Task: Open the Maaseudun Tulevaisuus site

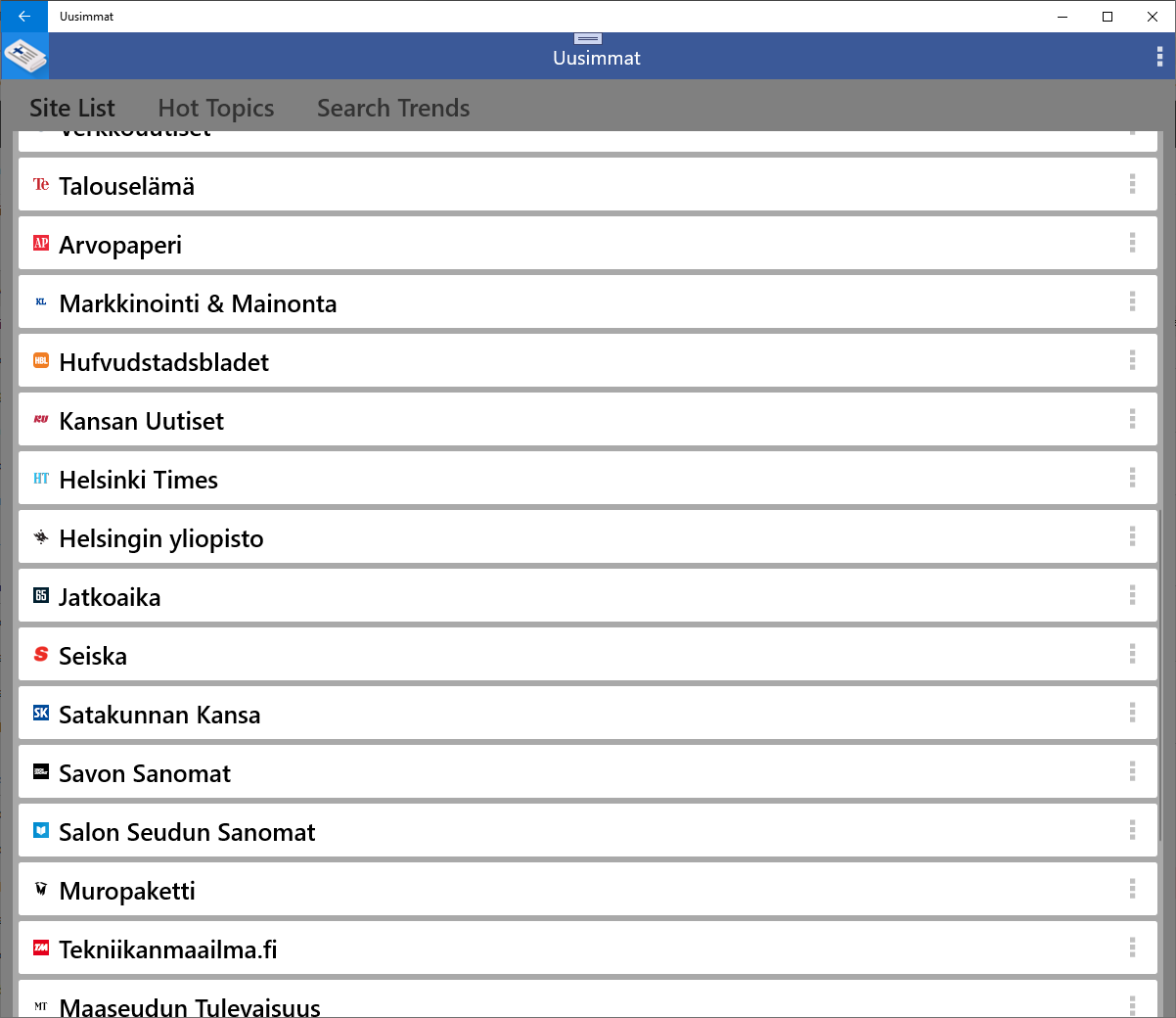Action: (588, 999)
